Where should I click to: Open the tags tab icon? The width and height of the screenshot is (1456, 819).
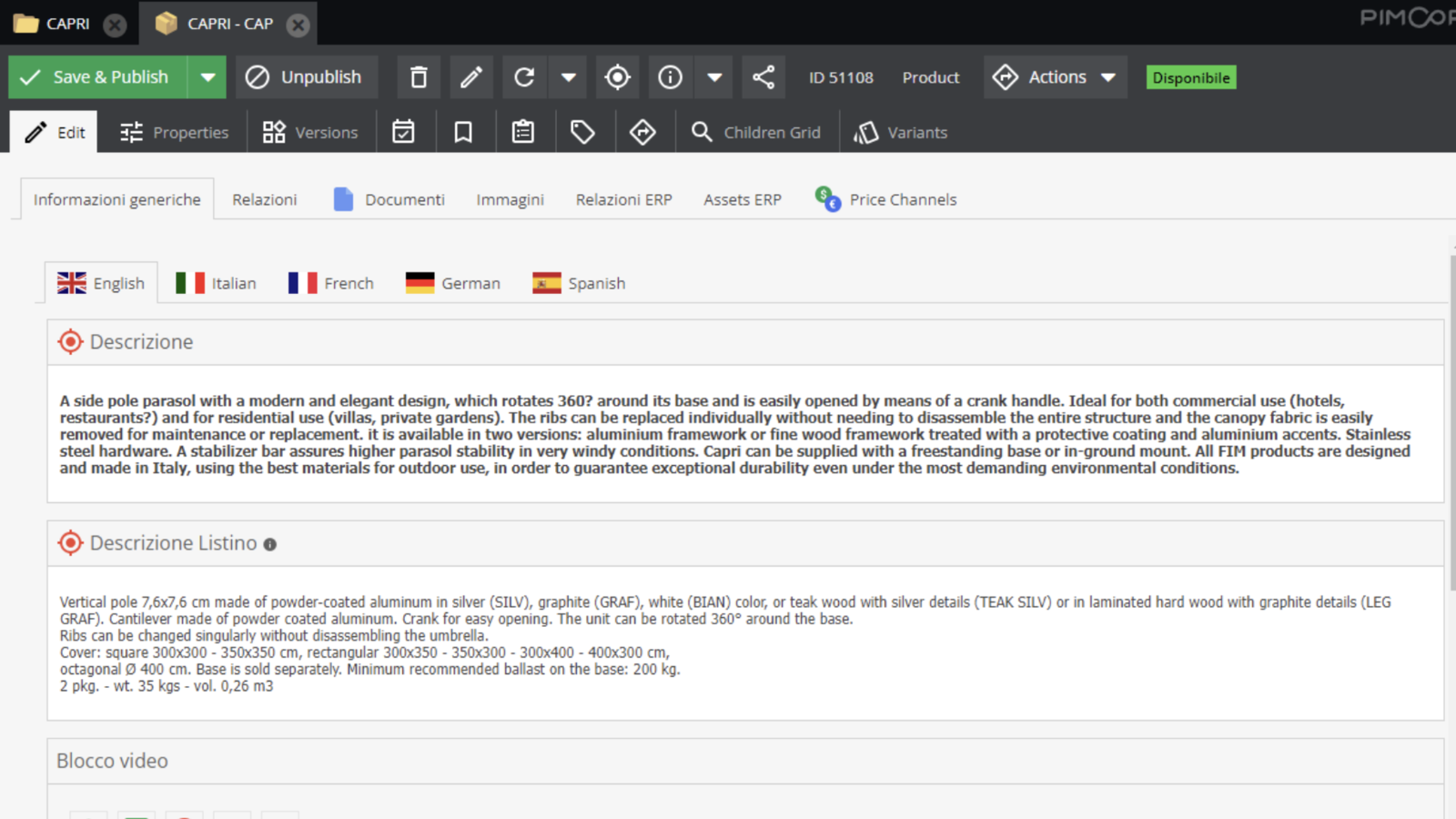[582, 132]
